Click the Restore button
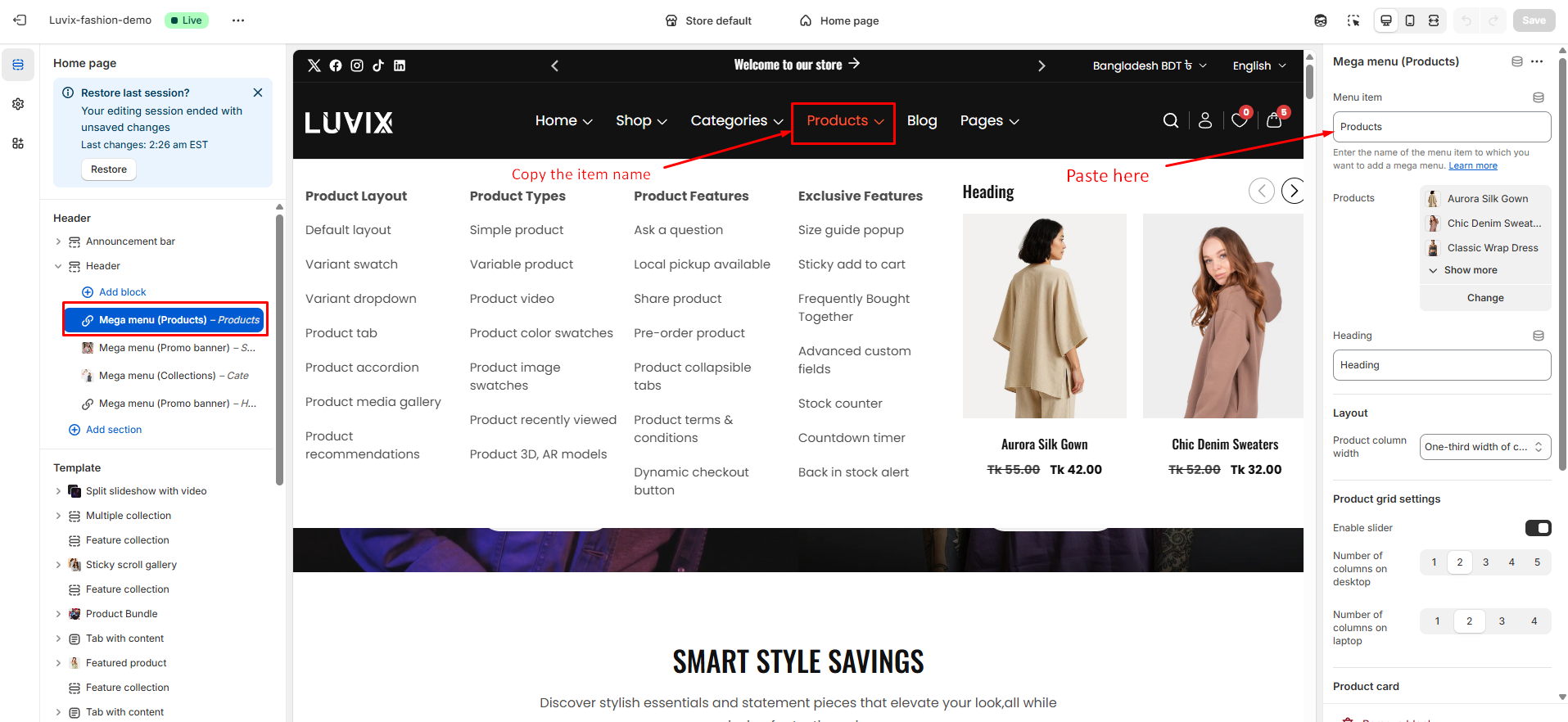This screenshot has height=722, width=1568. tap(109, 169)
